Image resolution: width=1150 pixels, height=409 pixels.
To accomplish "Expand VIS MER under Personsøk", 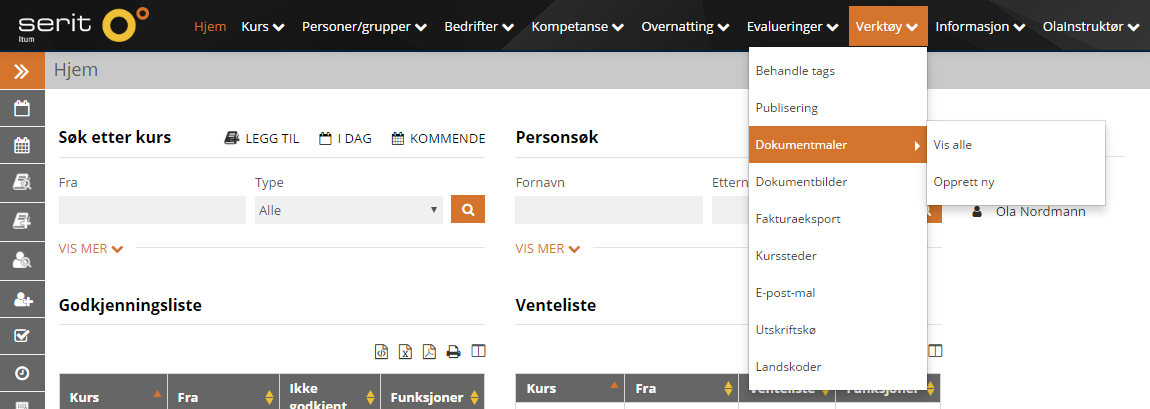I will click(548, 248).
